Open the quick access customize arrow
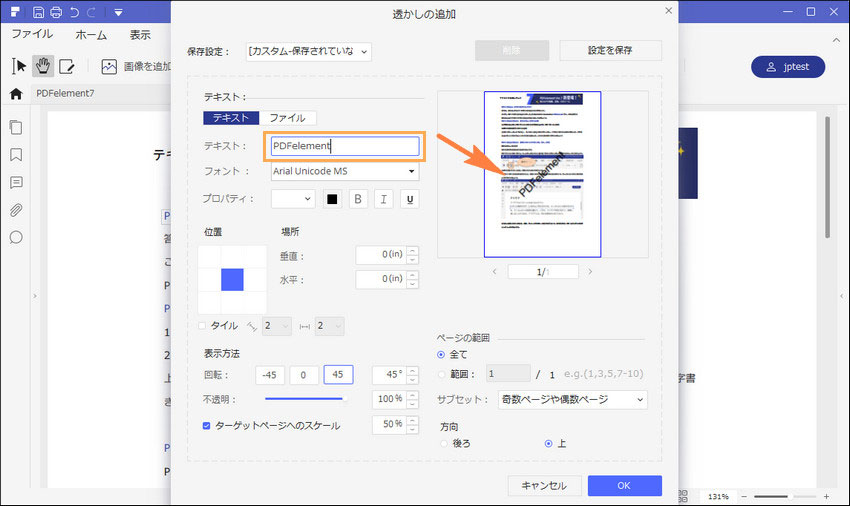This screenshot has height=506, width=850. [x=118, y=12]
